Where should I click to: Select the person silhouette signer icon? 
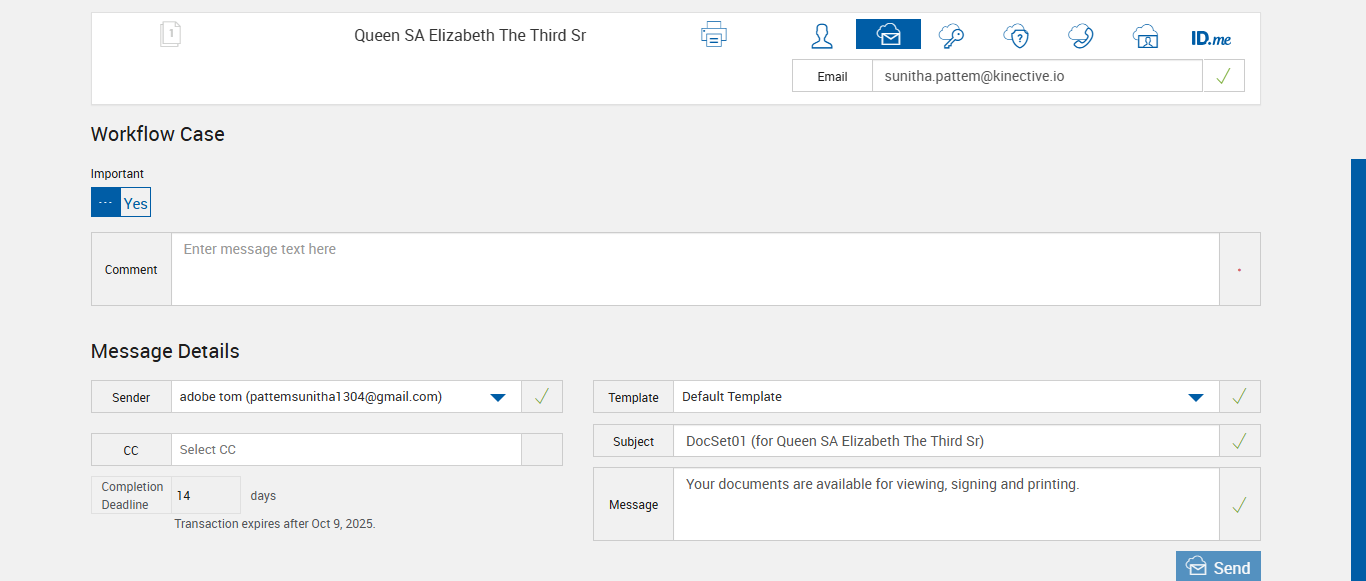tap(822, 36)
